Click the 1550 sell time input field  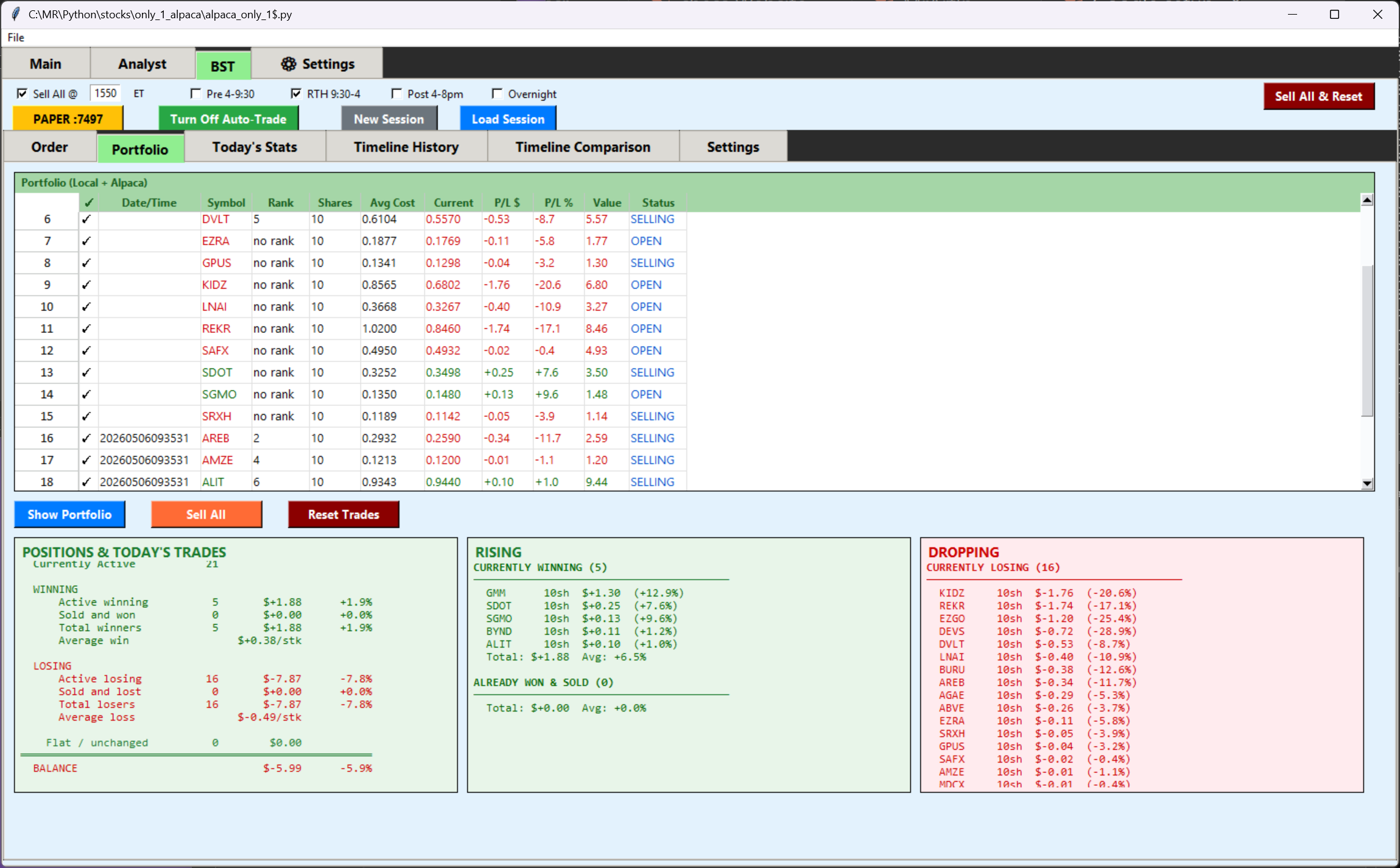point(105,93)
